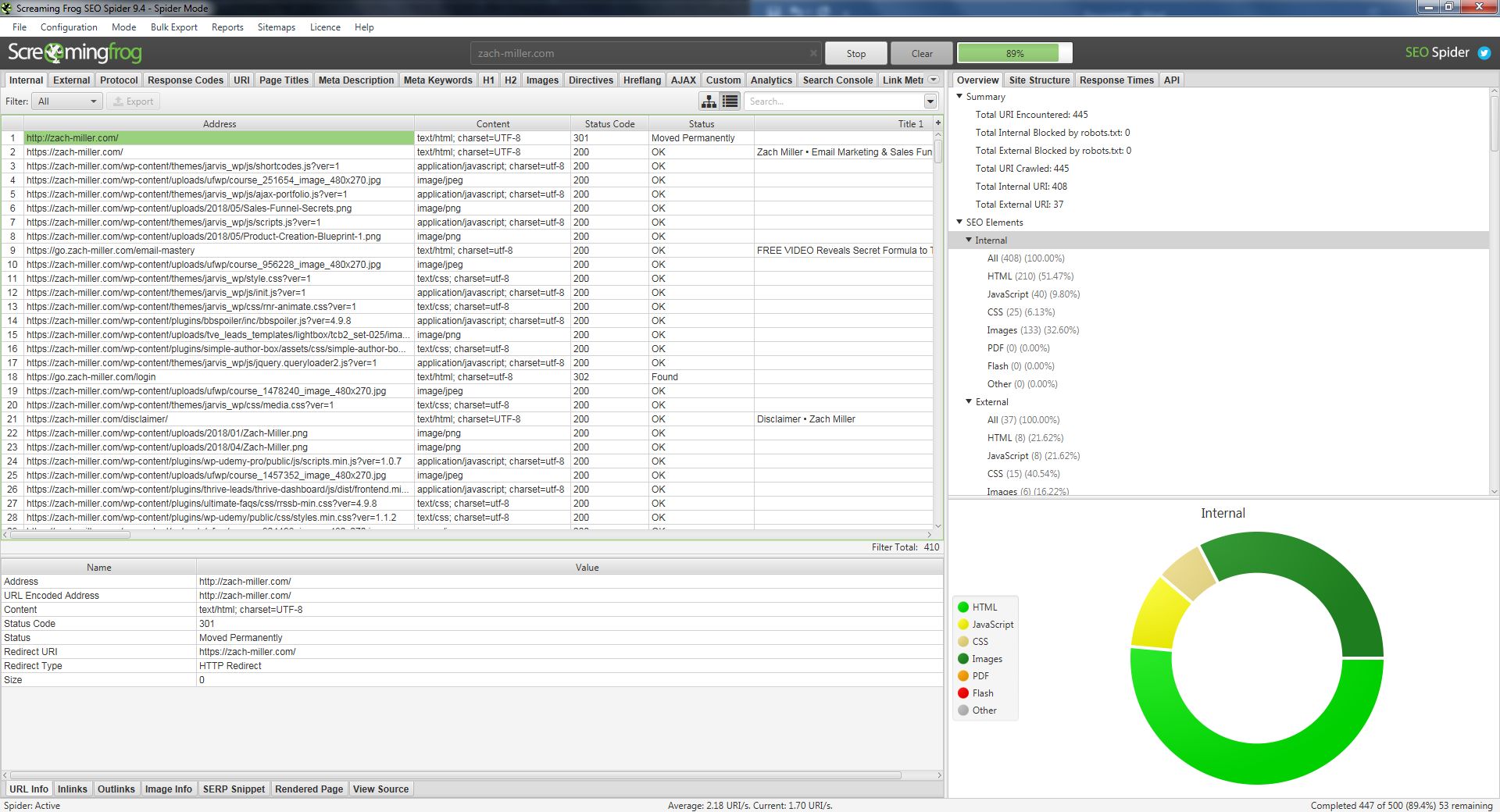Sort by the Status Code column header
Viewport: 1500px width, 812px height.
609,123
